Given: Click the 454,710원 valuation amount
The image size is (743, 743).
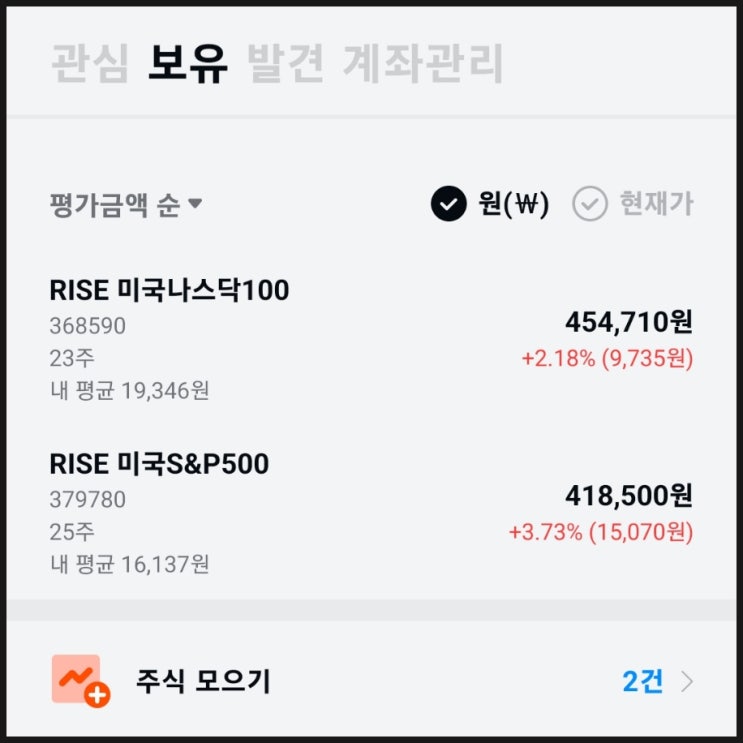Looking at the screenshot, I should click(x=628, y=322).
